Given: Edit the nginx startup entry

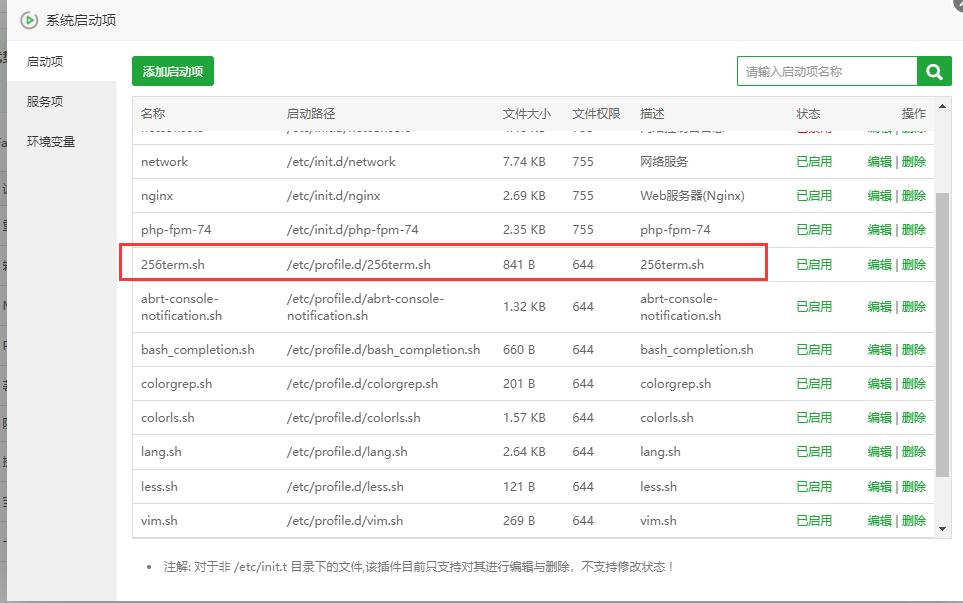Looking at the screenshot, I should click(x=878, y=195).
